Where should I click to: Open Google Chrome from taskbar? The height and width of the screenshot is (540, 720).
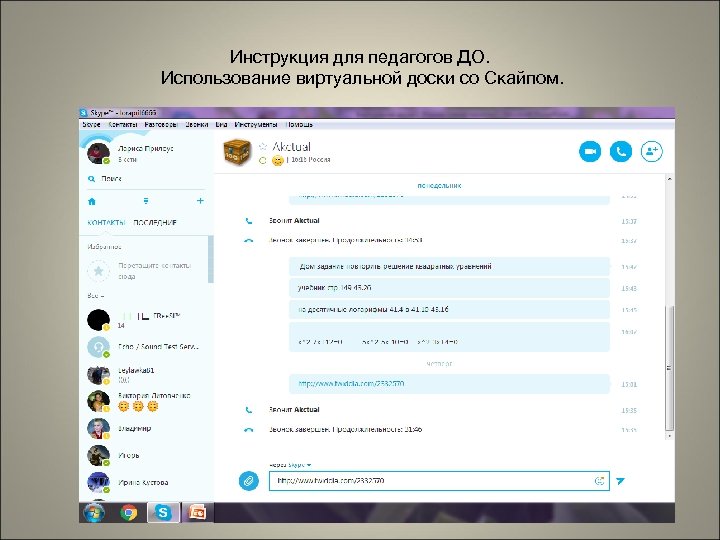click(129, 512)
